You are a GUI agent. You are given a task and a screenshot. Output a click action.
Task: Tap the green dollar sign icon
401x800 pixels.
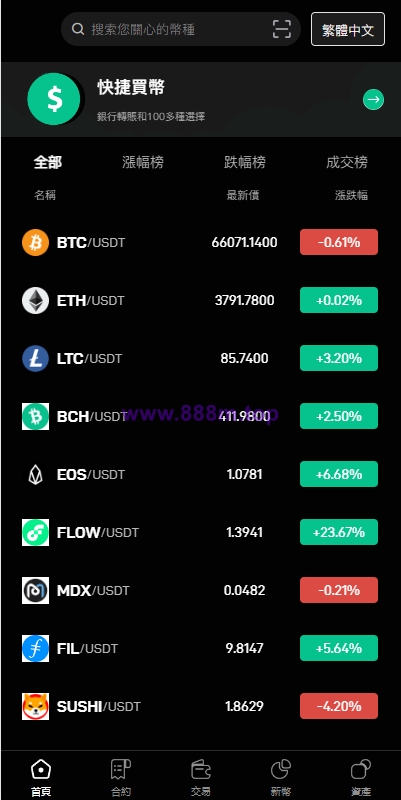tap(54, 99)
